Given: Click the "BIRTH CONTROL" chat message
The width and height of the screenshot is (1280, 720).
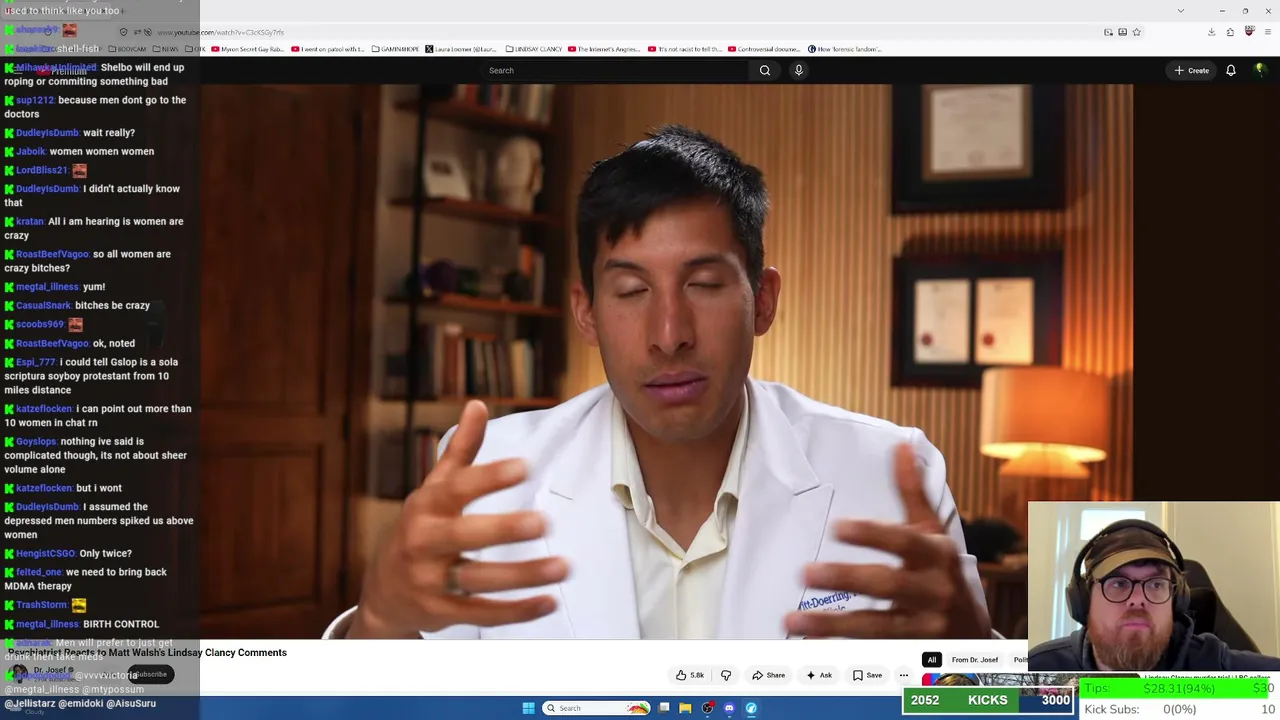Looking at the screenshot, I should [x=121, y=625].
